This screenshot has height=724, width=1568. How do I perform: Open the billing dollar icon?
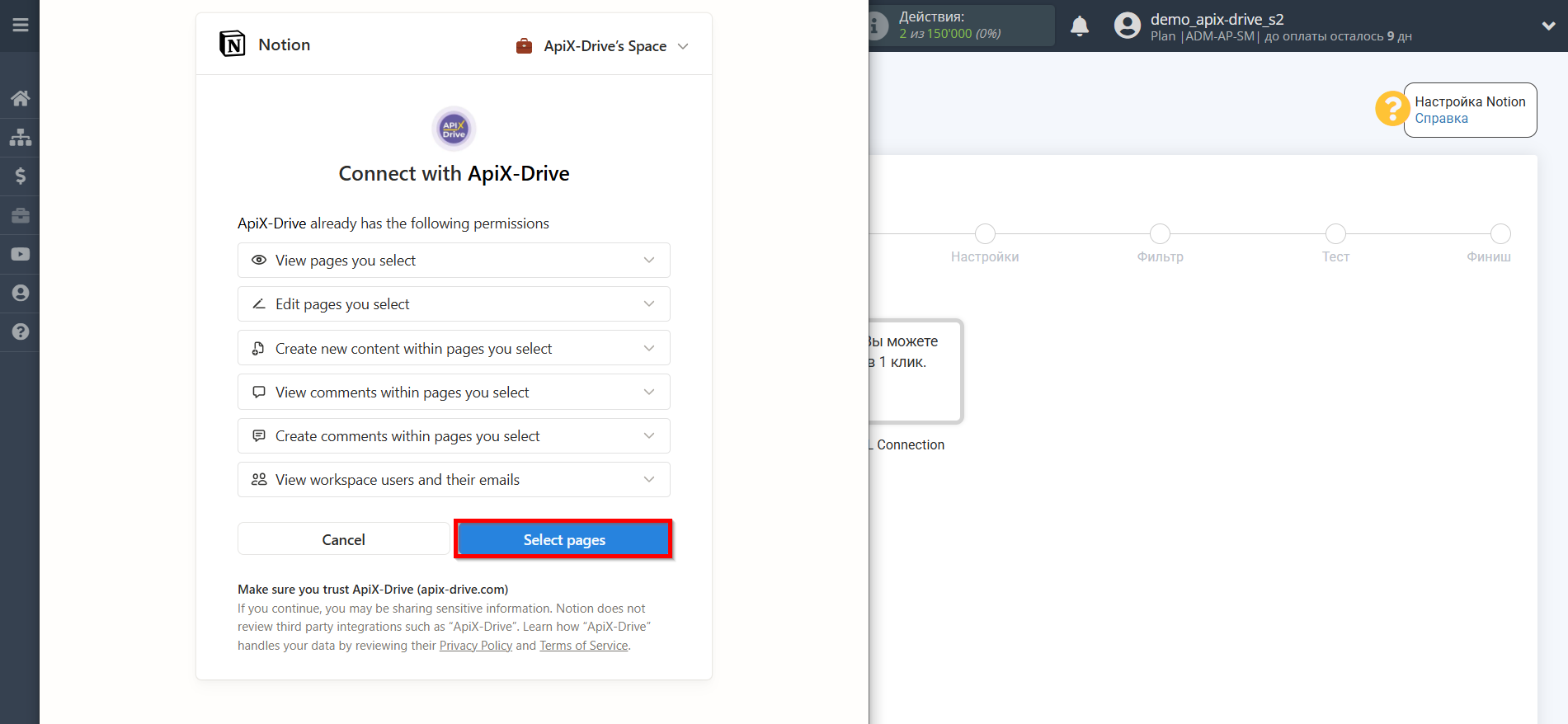click(21, 176)
